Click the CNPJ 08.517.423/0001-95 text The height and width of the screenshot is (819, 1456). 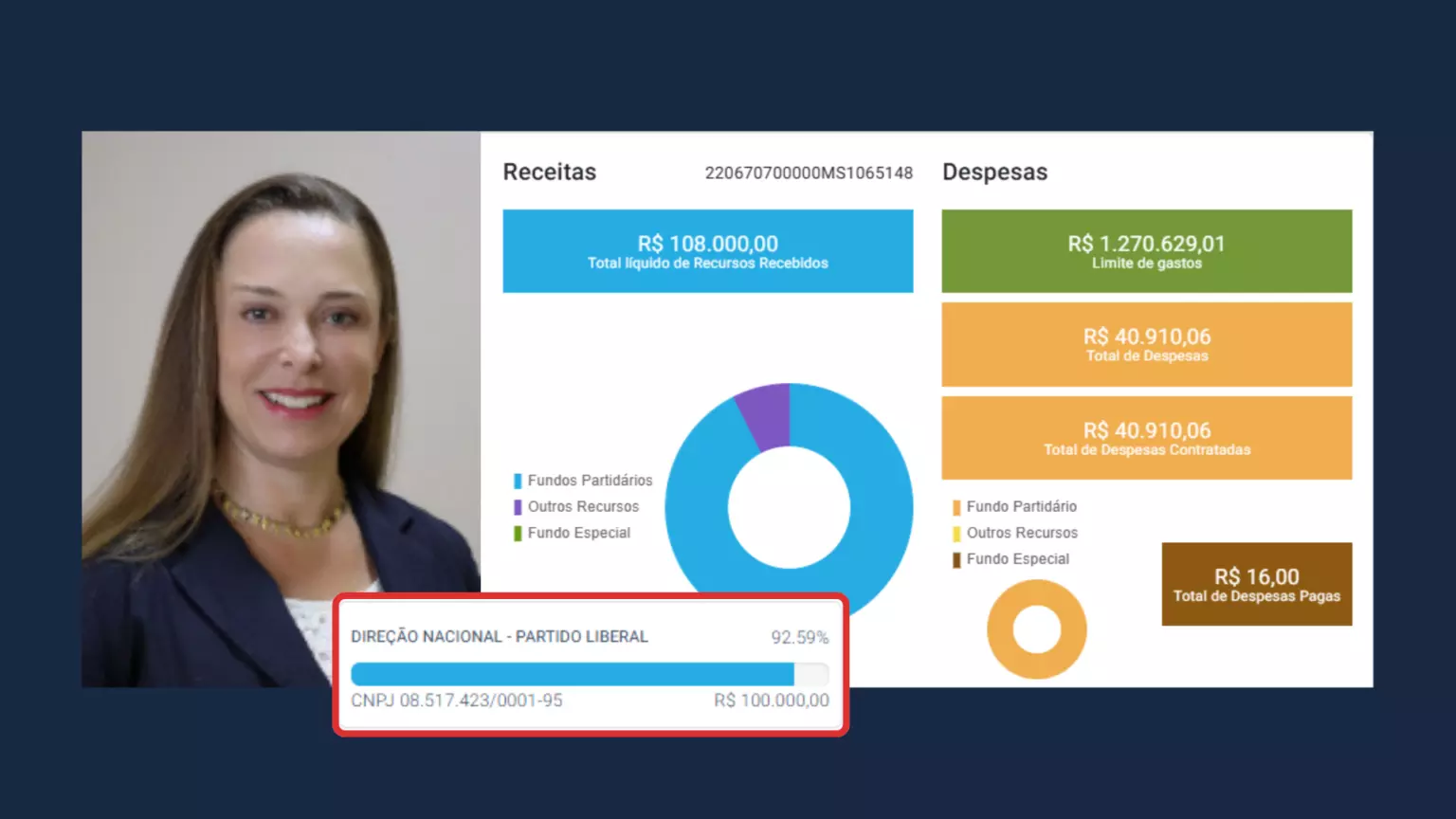[x=457, y=701]
